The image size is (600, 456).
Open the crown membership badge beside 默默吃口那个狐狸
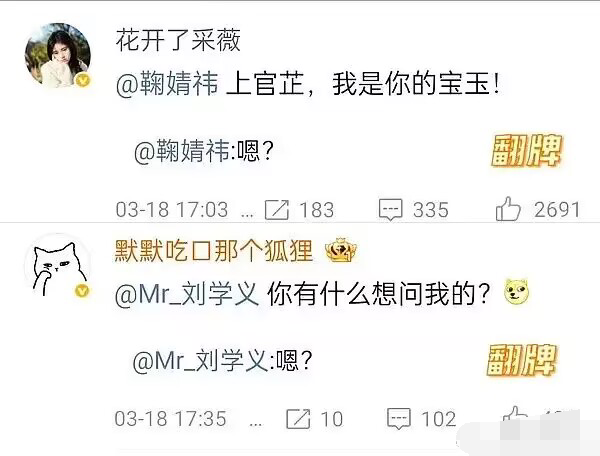(340, 250)
